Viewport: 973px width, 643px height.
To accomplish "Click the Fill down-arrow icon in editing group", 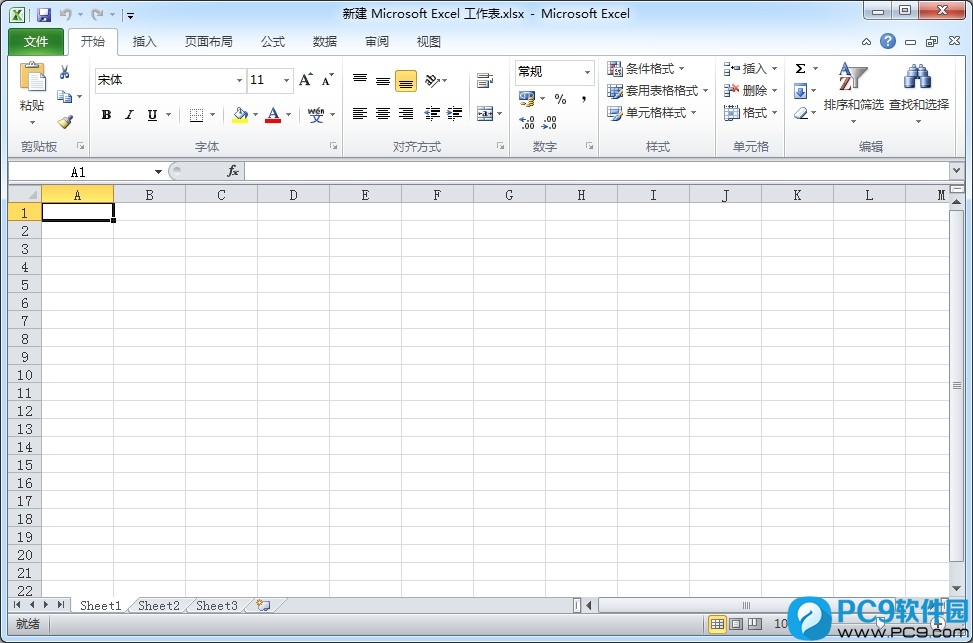I will (x=800, y=91).
